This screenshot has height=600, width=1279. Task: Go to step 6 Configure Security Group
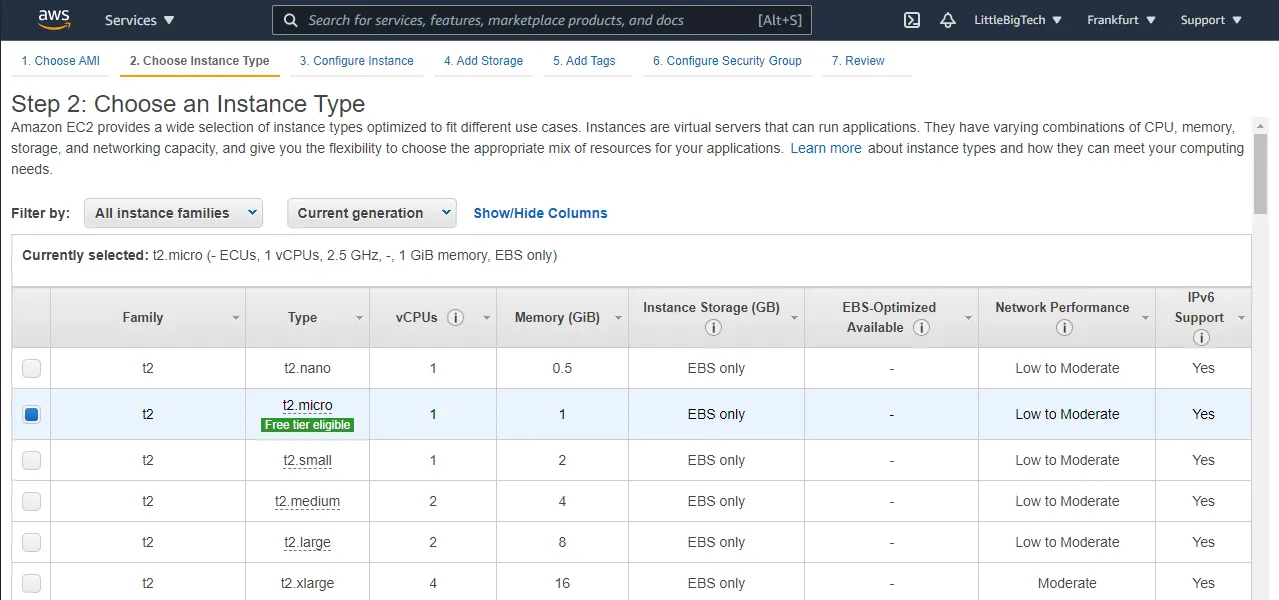pyautogui.click(x=727, y=61)
